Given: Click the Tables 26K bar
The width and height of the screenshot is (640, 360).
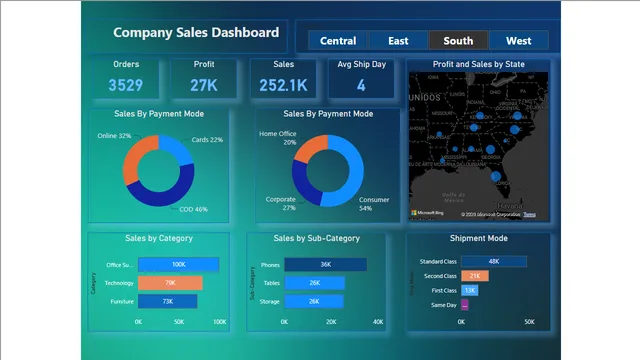Looking at the screenshot, I should tap(314, 283).
